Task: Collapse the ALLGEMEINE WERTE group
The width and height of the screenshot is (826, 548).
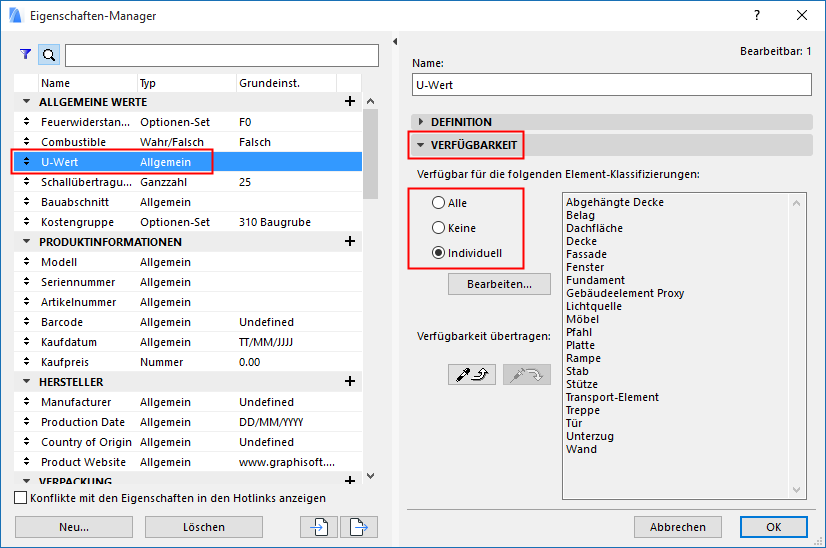Action: pyautogui.click(x=26, y=101)
